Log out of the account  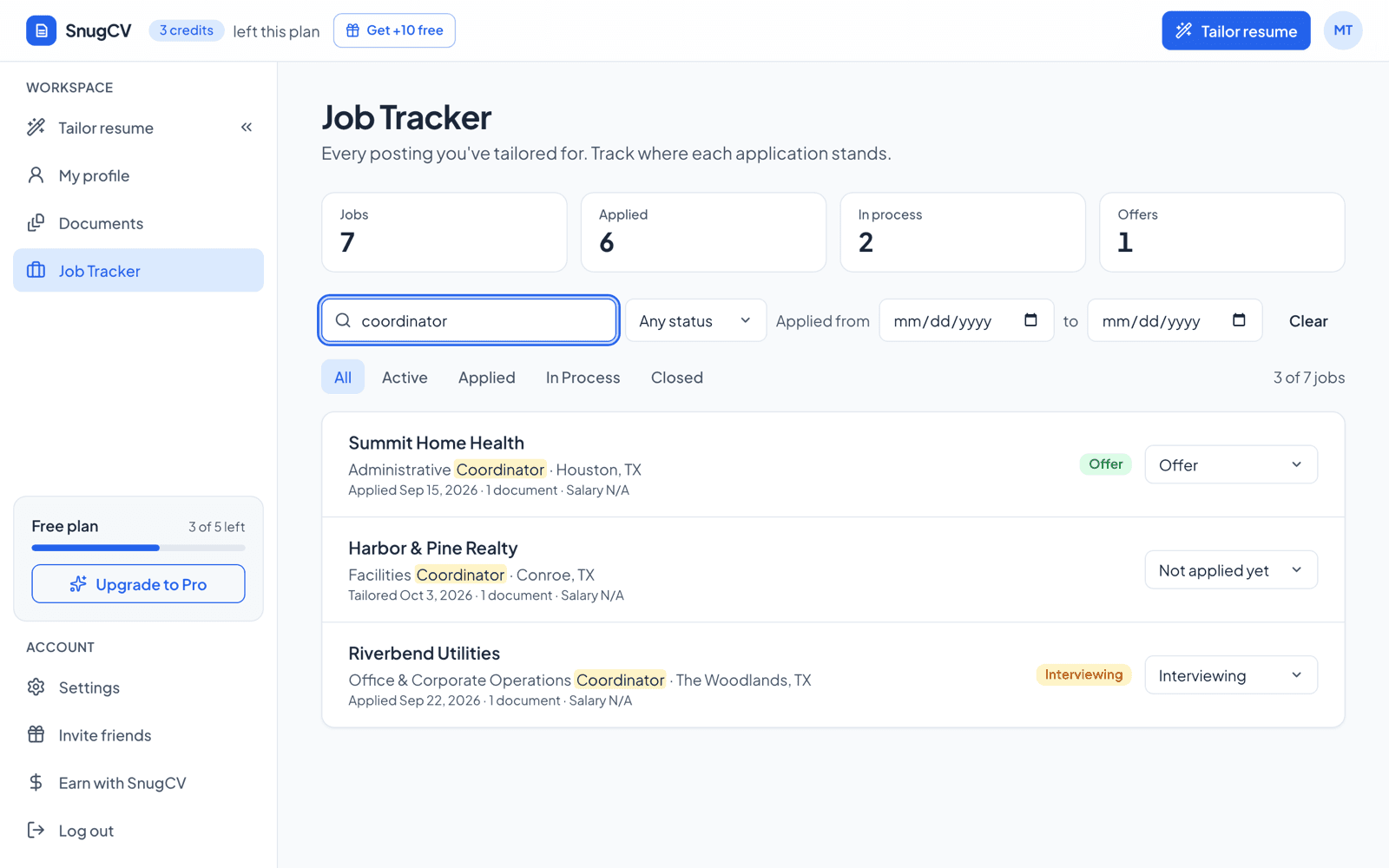[x=138, y=831]
